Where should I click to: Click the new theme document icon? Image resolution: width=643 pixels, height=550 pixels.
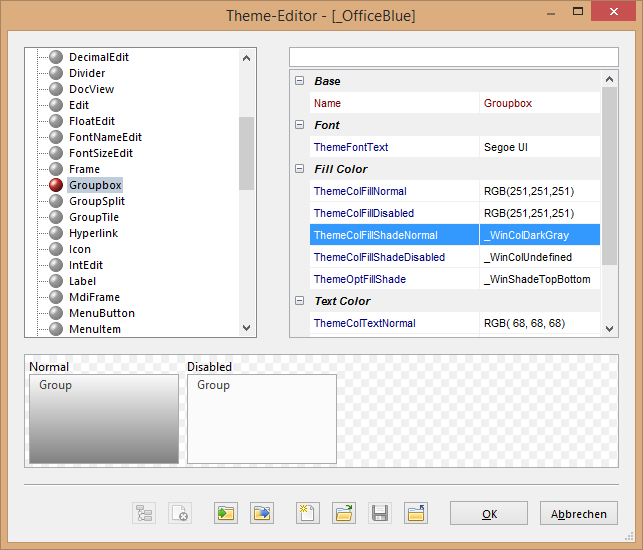point(308,513)
